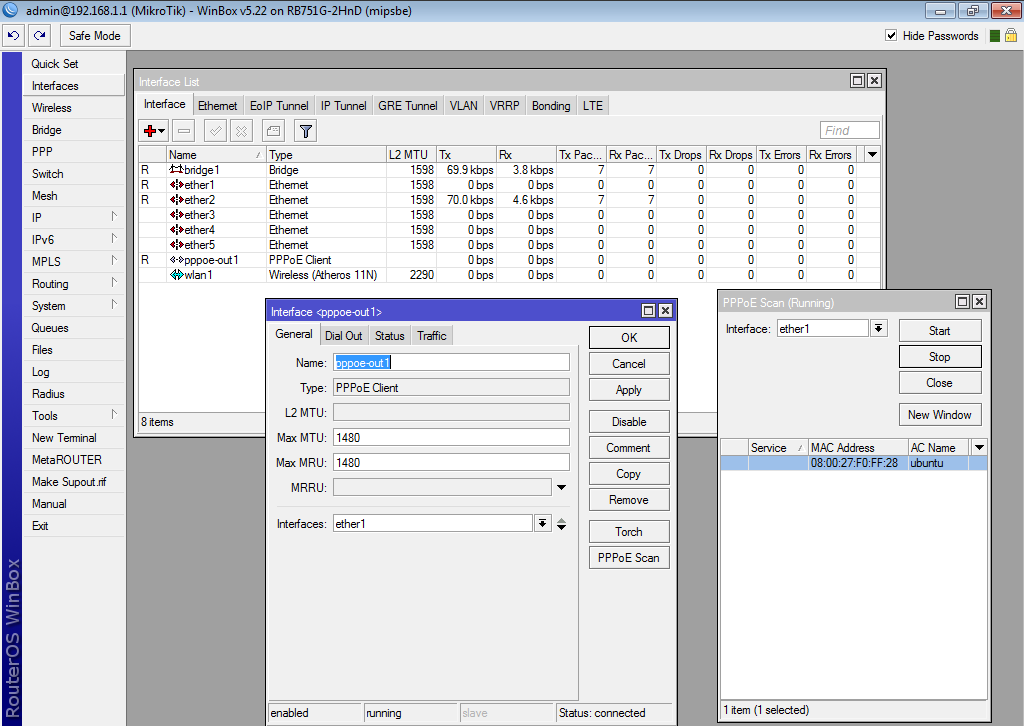Open the PPP menu
Screen dimensions: 1024x726
[x=74, y=151]
